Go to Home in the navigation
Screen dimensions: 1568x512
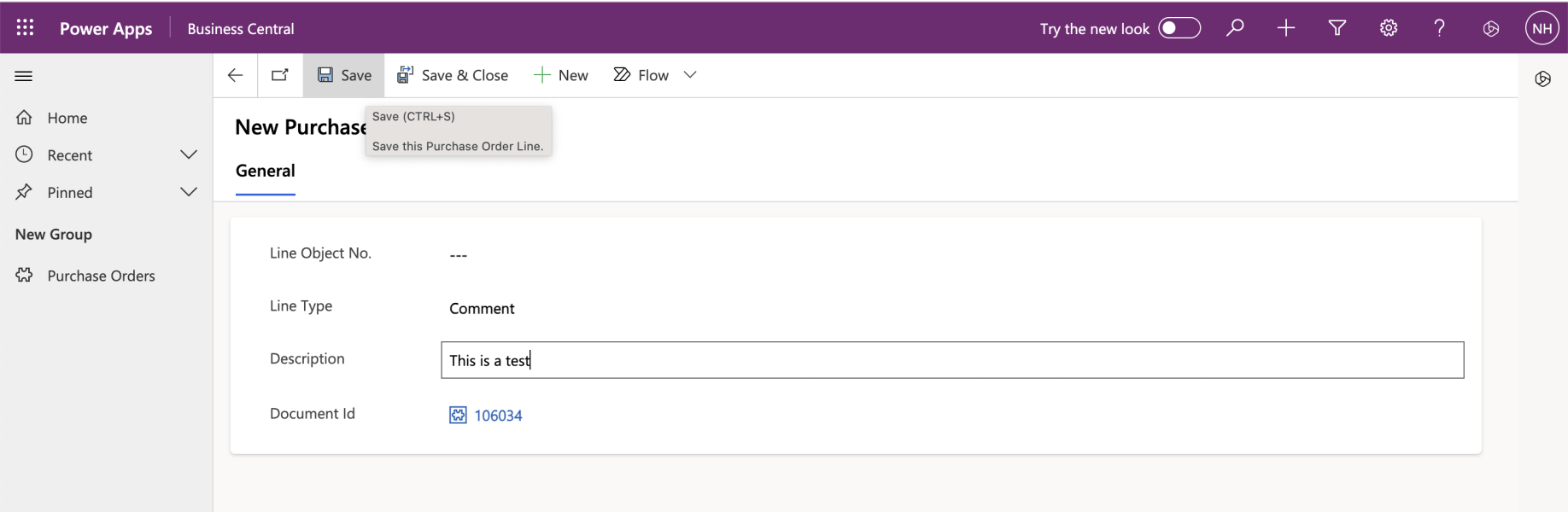click(x=67, y=118)
